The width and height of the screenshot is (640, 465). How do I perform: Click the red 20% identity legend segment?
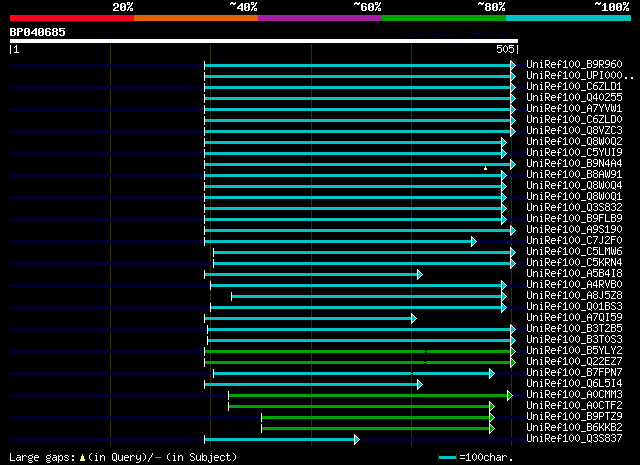pyautogui.click(x=72, y=18)
